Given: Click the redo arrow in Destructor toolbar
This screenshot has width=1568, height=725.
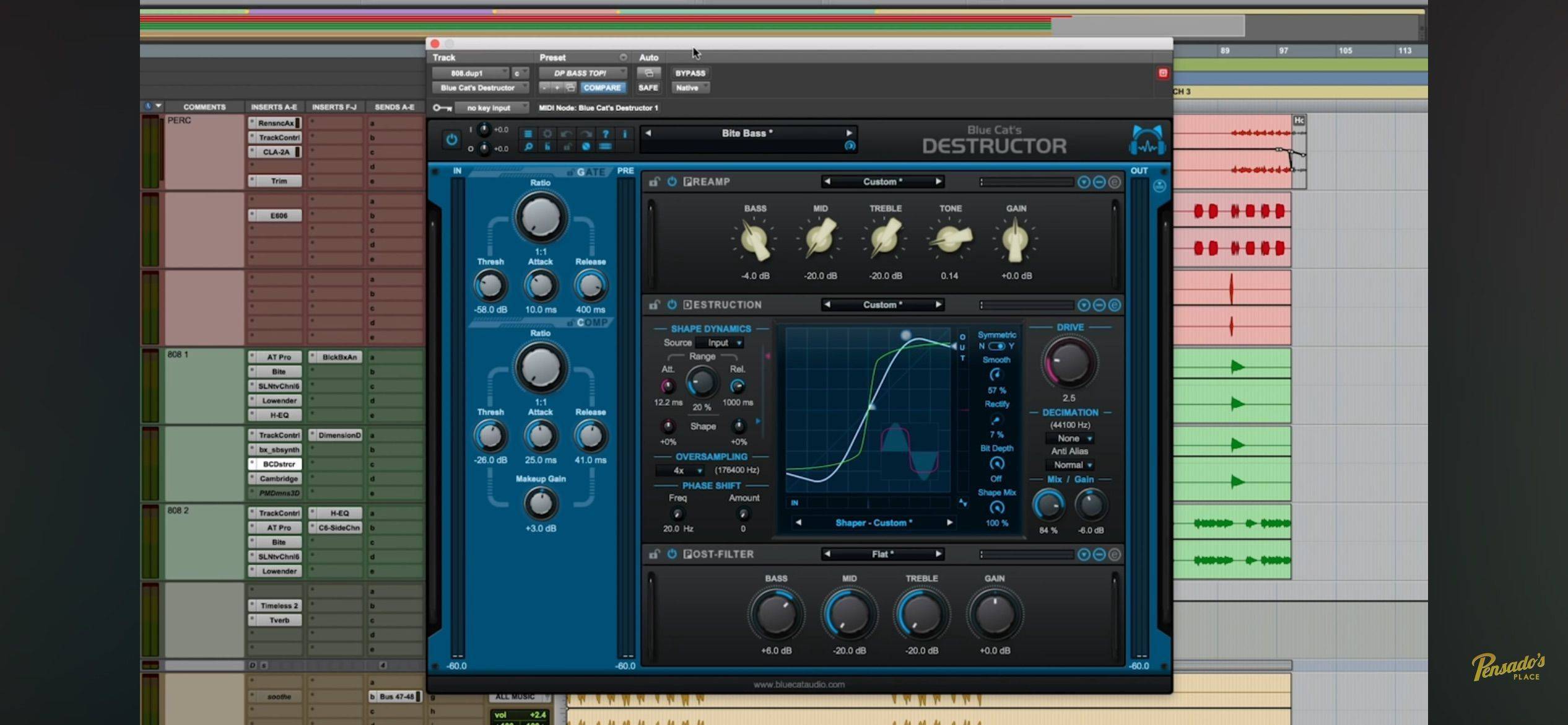Looking at the screenshot, I should (x=586, y=133).
